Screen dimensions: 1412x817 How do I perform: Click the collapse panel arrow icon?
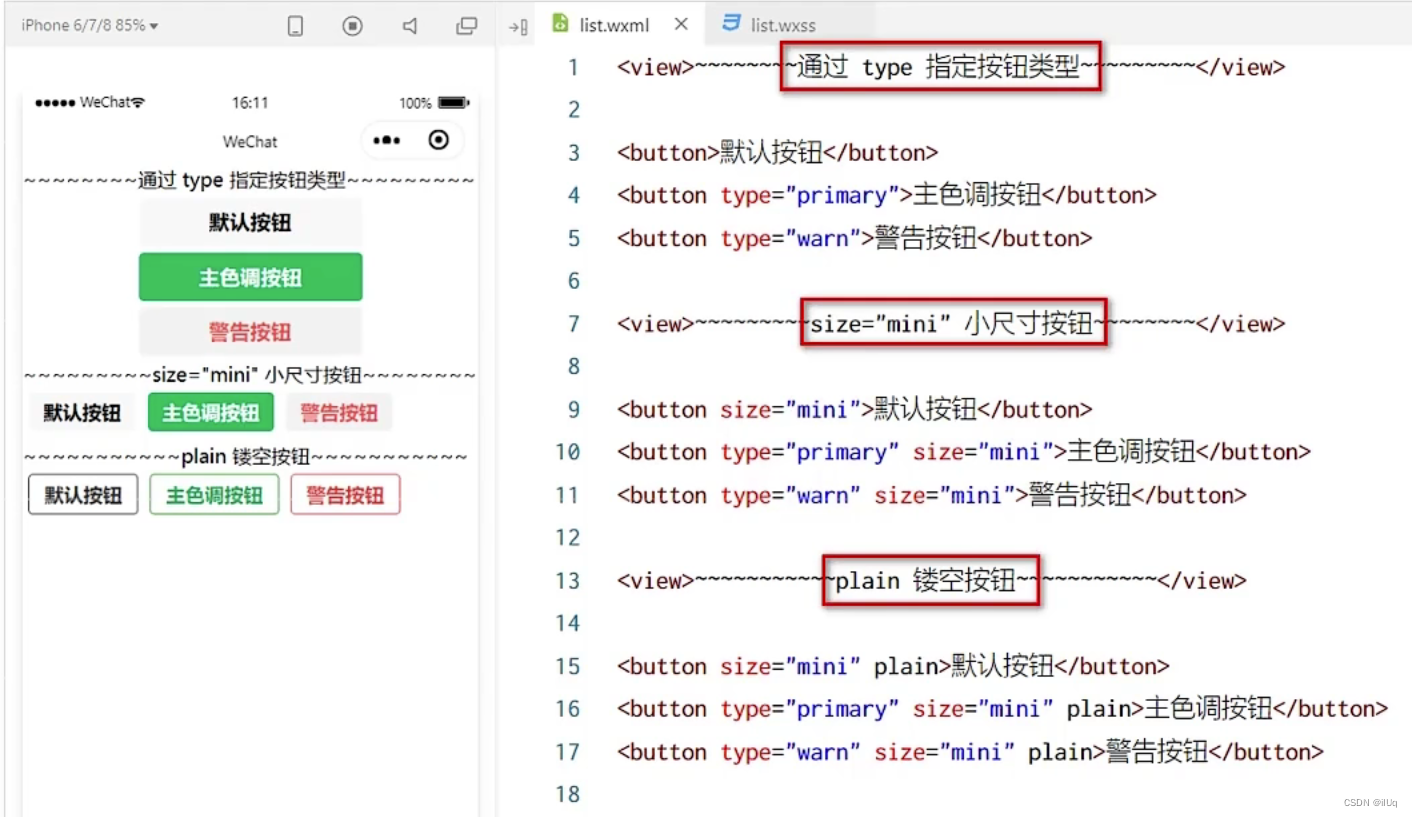517,27
